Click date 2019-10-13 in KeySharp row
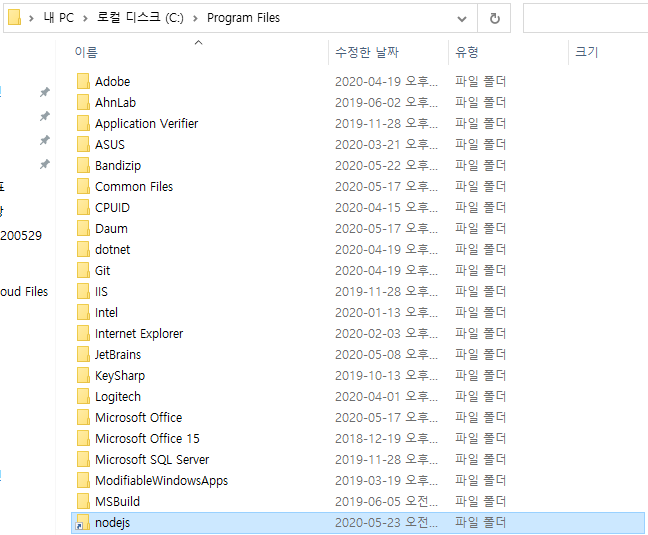This screenshot has width=648, height=535. (x=386, y=376)
